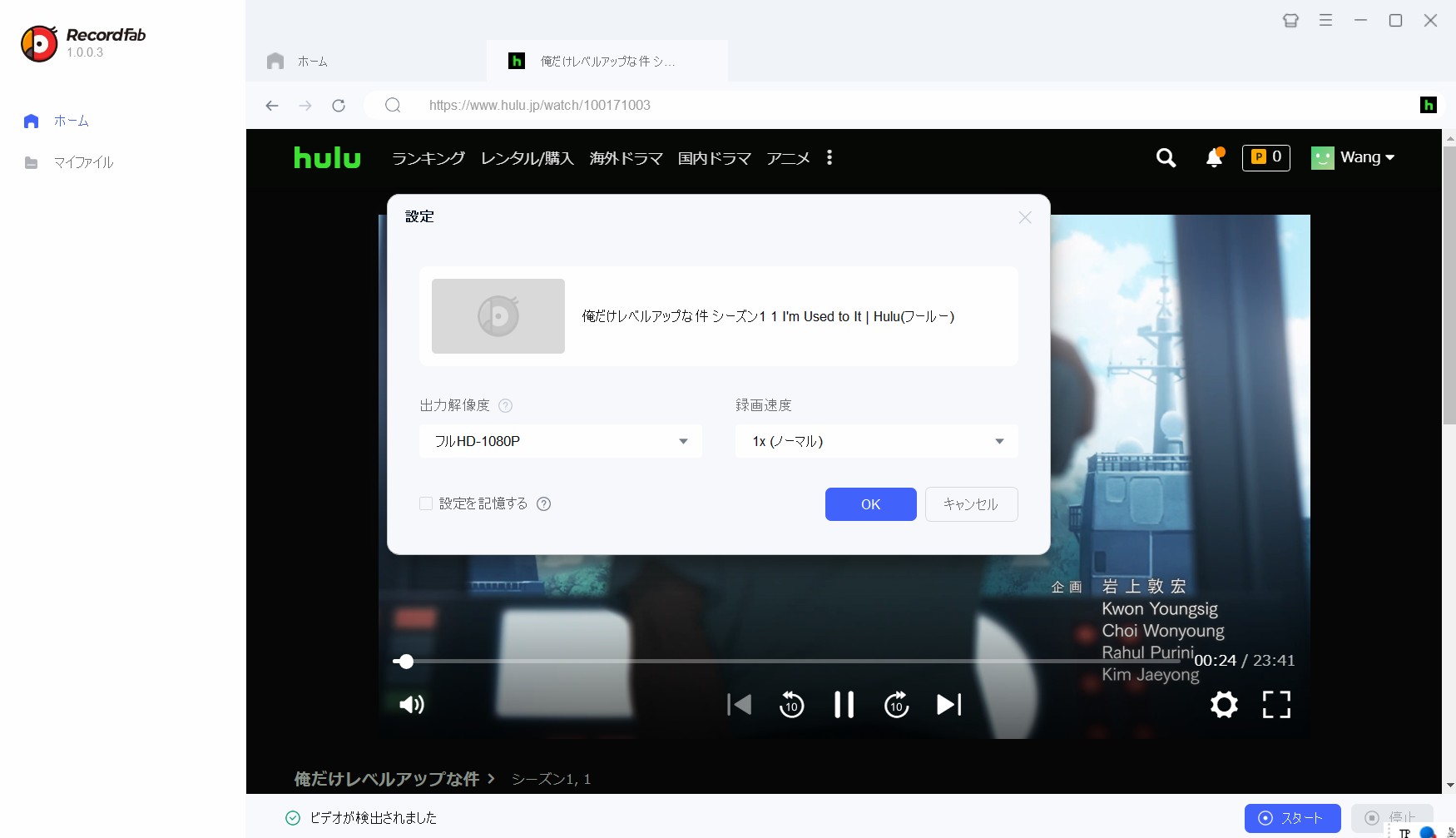Check the 設定を記憶する checkbox
This screenshot has width=1456, height=838.
(426, 503)
